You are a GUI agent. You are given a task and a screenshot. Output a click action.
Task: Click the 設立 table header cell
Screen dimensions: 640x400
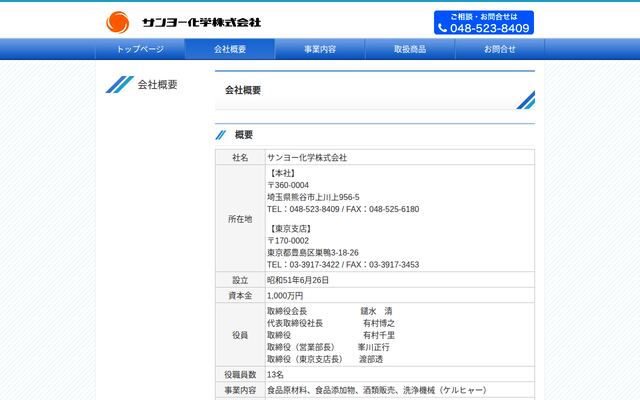[x=240, y=280]
